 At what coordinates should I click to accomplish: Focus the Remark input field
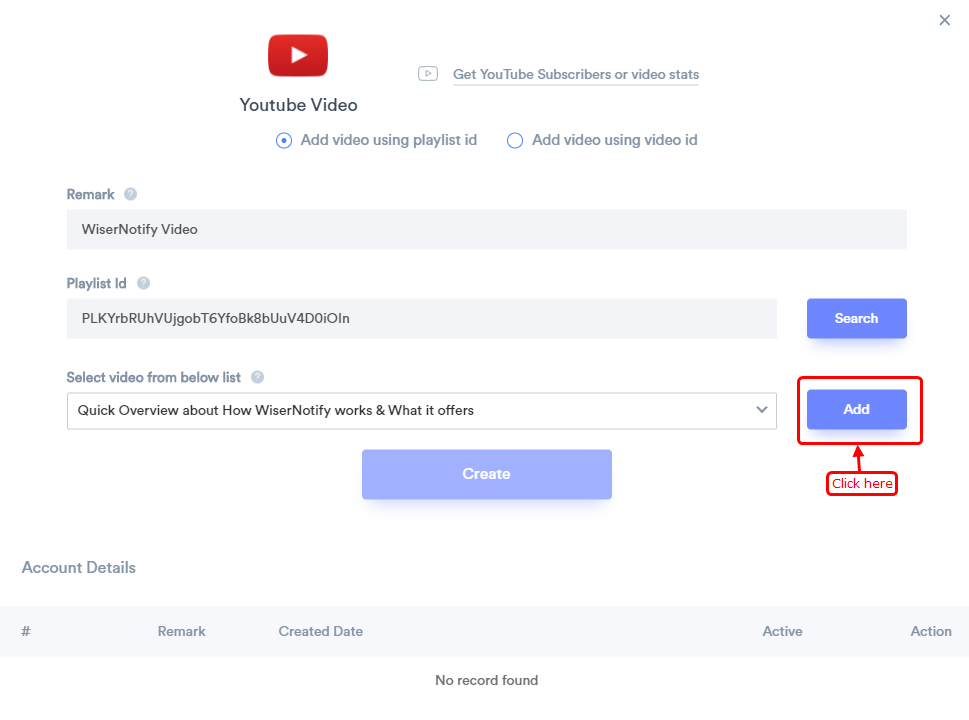point(487,229)
